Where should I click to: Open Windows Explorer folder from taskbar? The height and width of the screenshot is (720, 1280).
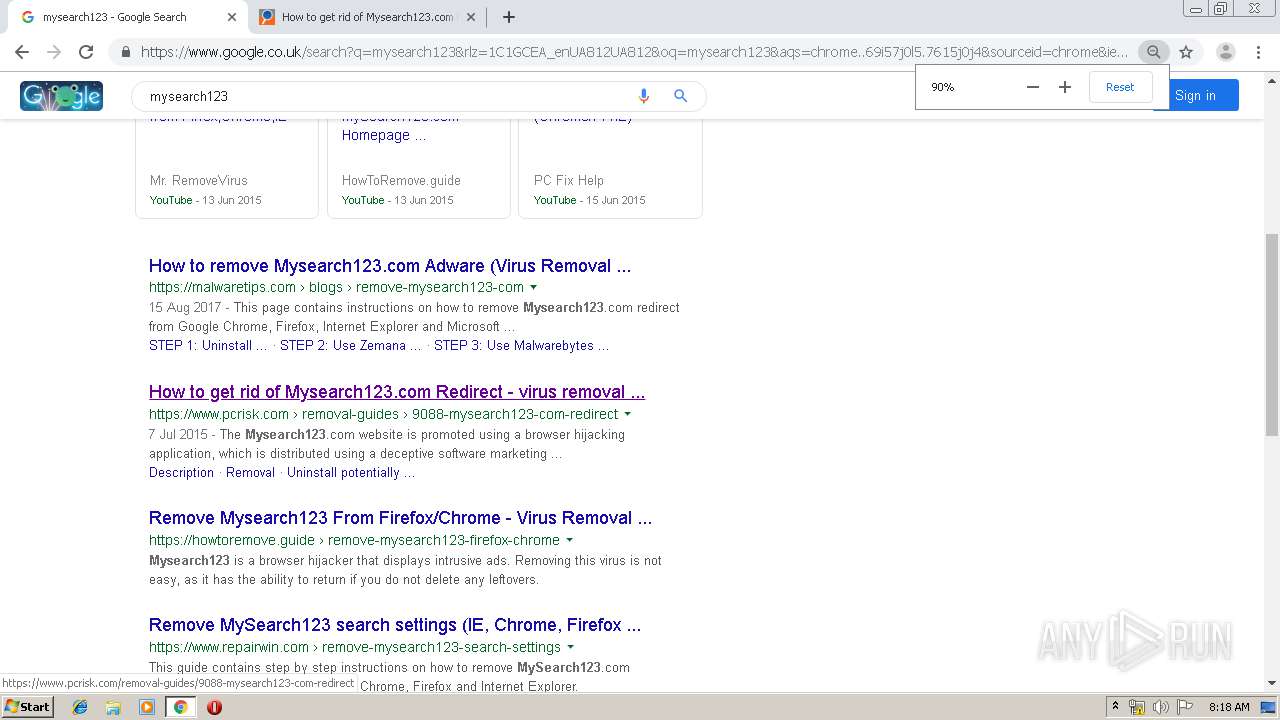113,707
